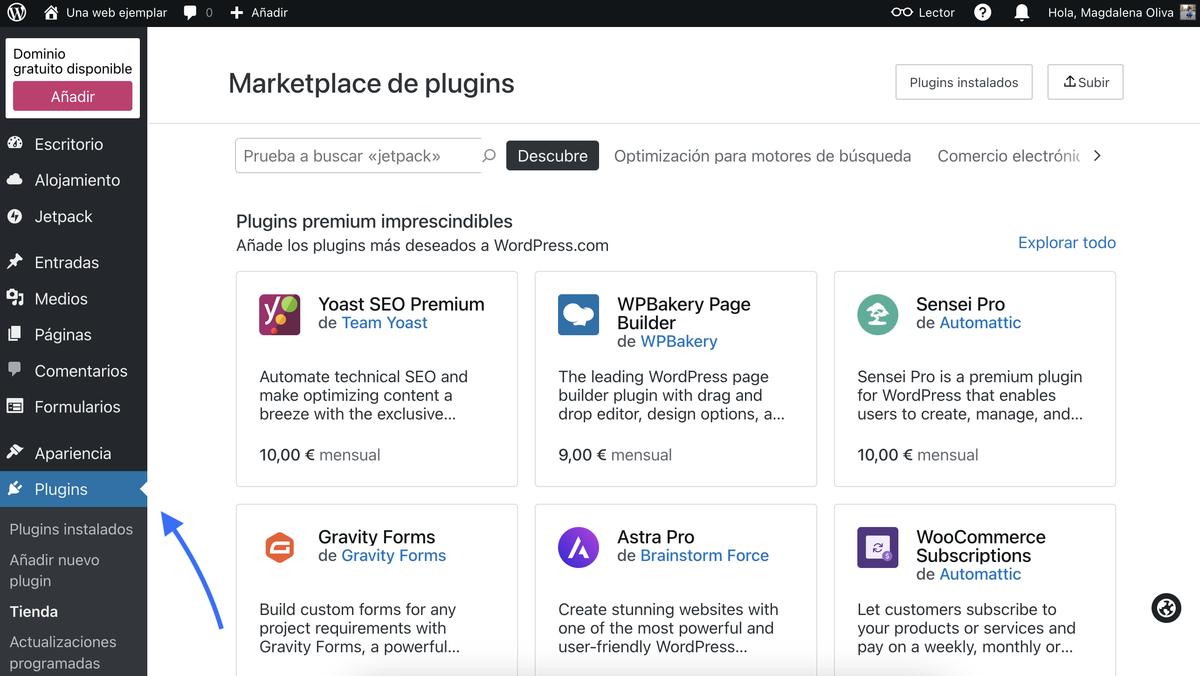Image resolution: width=1200 pixels, height=676 pixels.
Task: Click the accessibility icon on the right edge
Action: tap(1166, 607)
